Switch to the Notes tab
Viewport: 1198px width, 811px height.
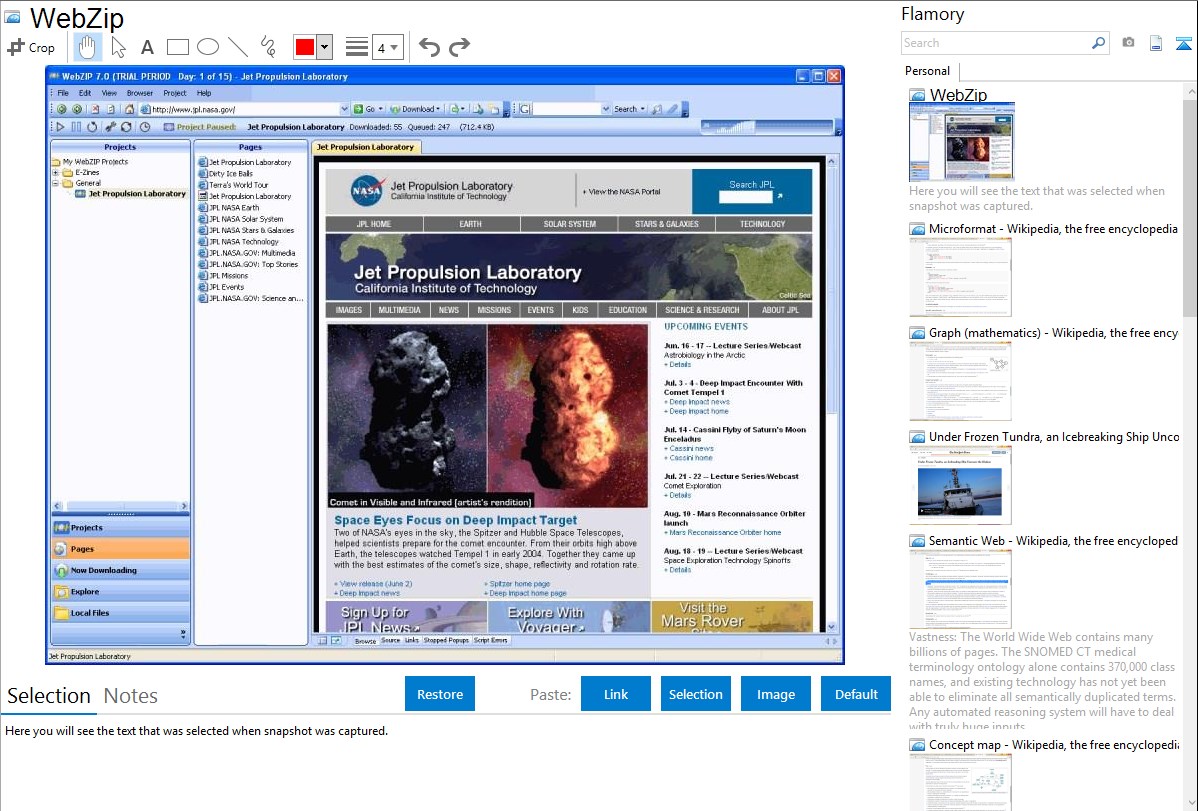point(131,696)
